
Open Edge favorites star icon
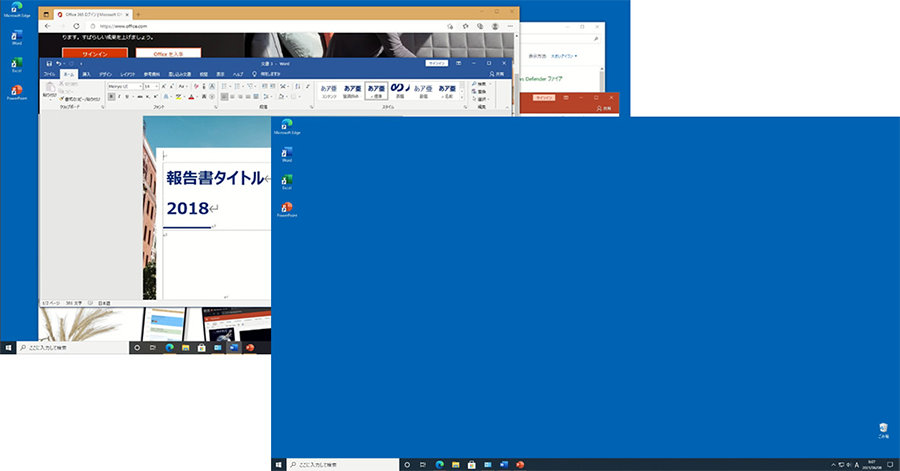click(465, 26)
